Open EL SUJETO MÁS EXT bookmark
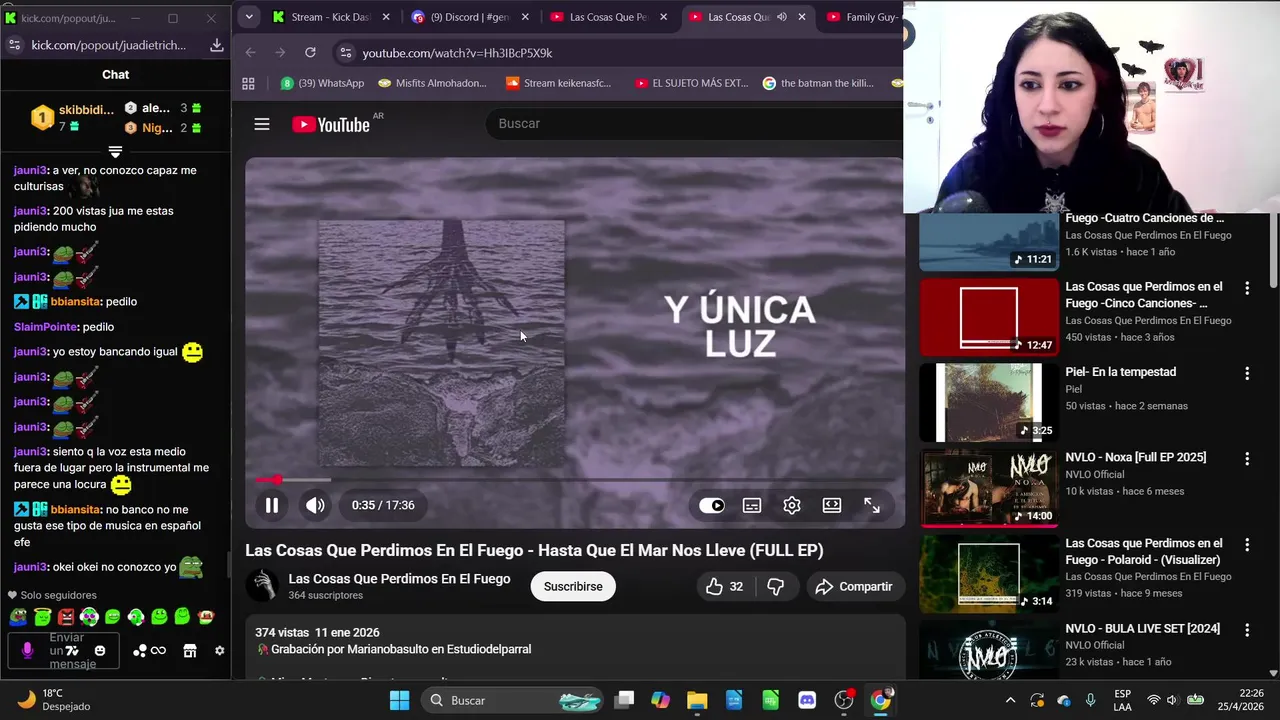The width and height of the screenshot is (1280, 720). click(x=692, y=83)
